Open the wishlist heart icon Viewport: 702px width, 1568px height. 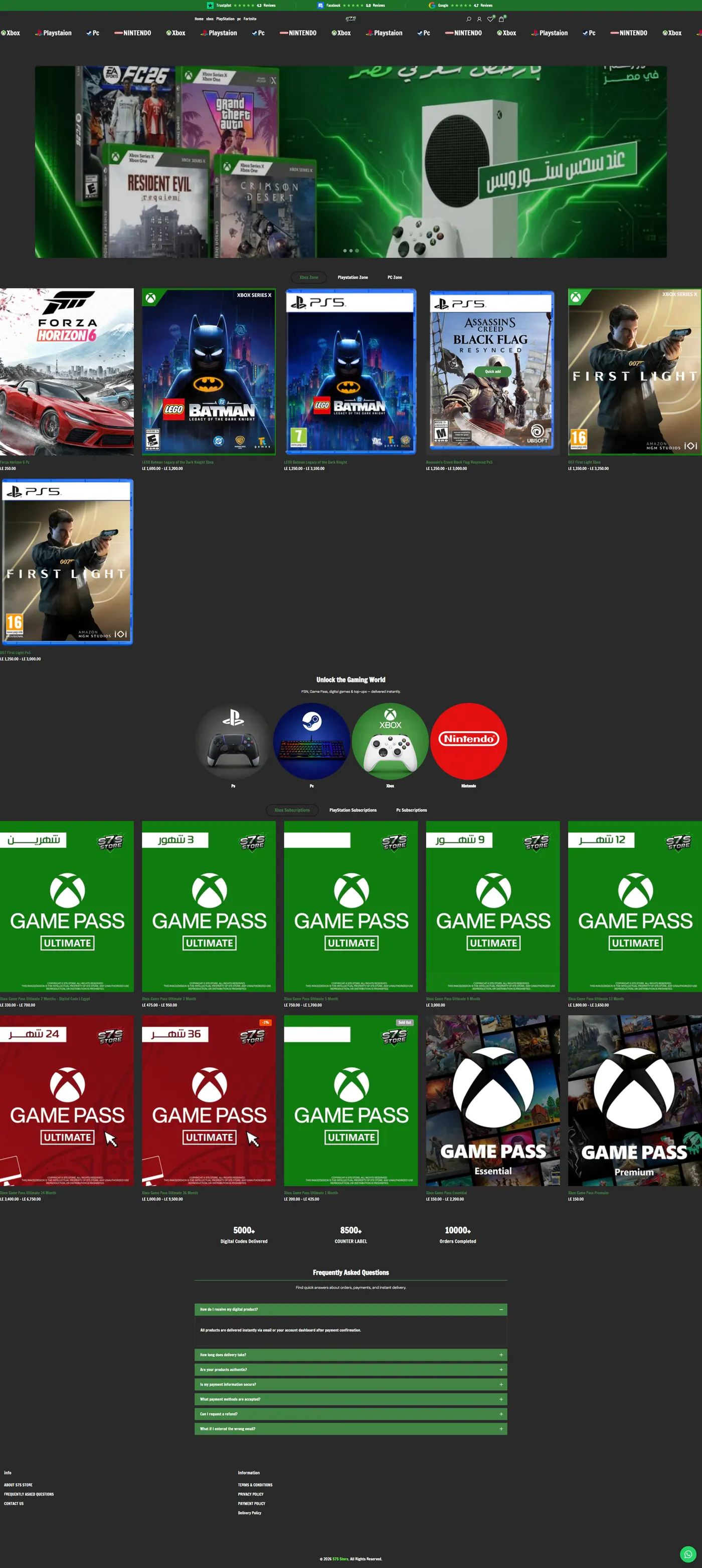pyautogui.click(x=490, y=19)
